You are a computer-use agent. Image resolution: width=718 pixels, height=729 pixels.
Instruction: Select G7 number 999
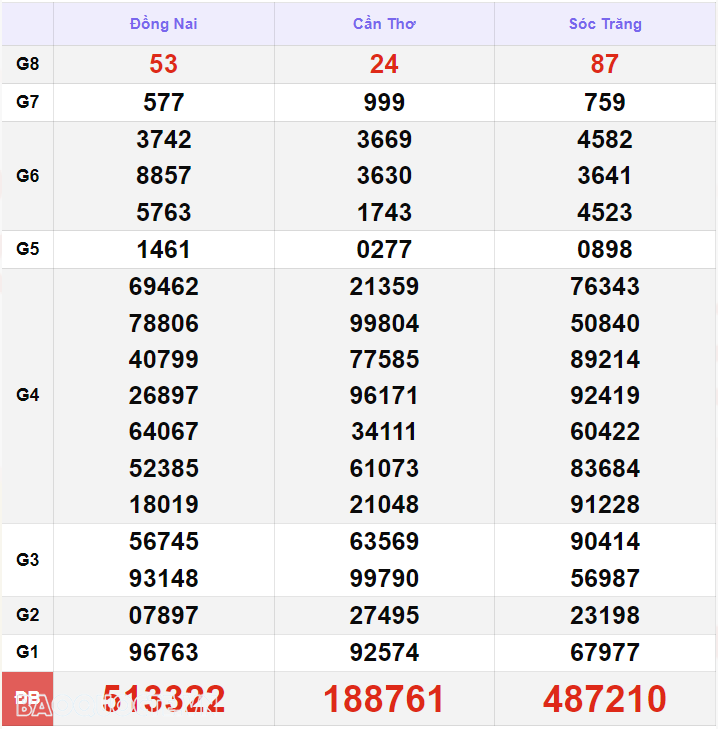(x=384, y=102)
